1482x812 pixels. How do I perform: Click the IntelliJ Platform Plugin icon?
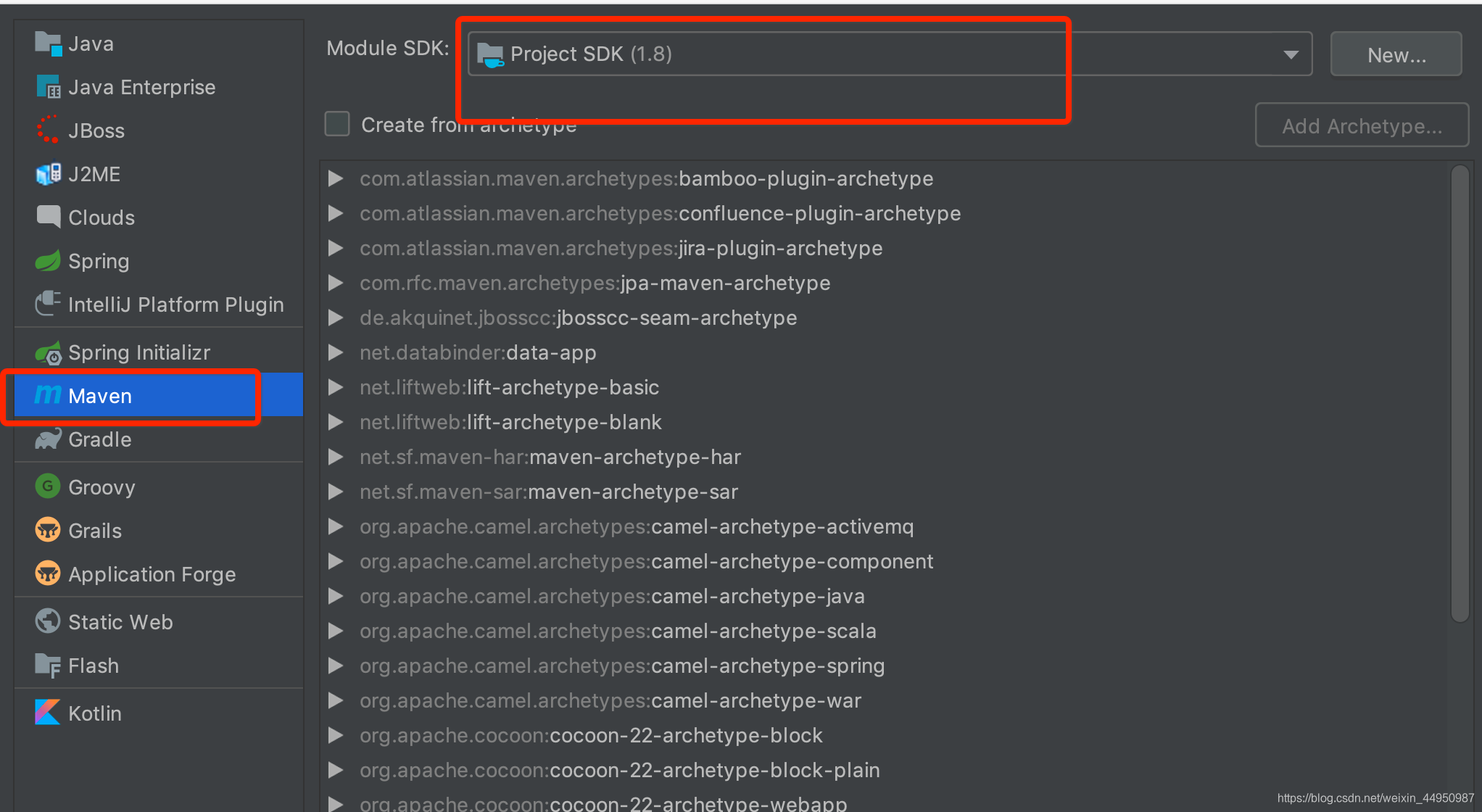point(49,304)
